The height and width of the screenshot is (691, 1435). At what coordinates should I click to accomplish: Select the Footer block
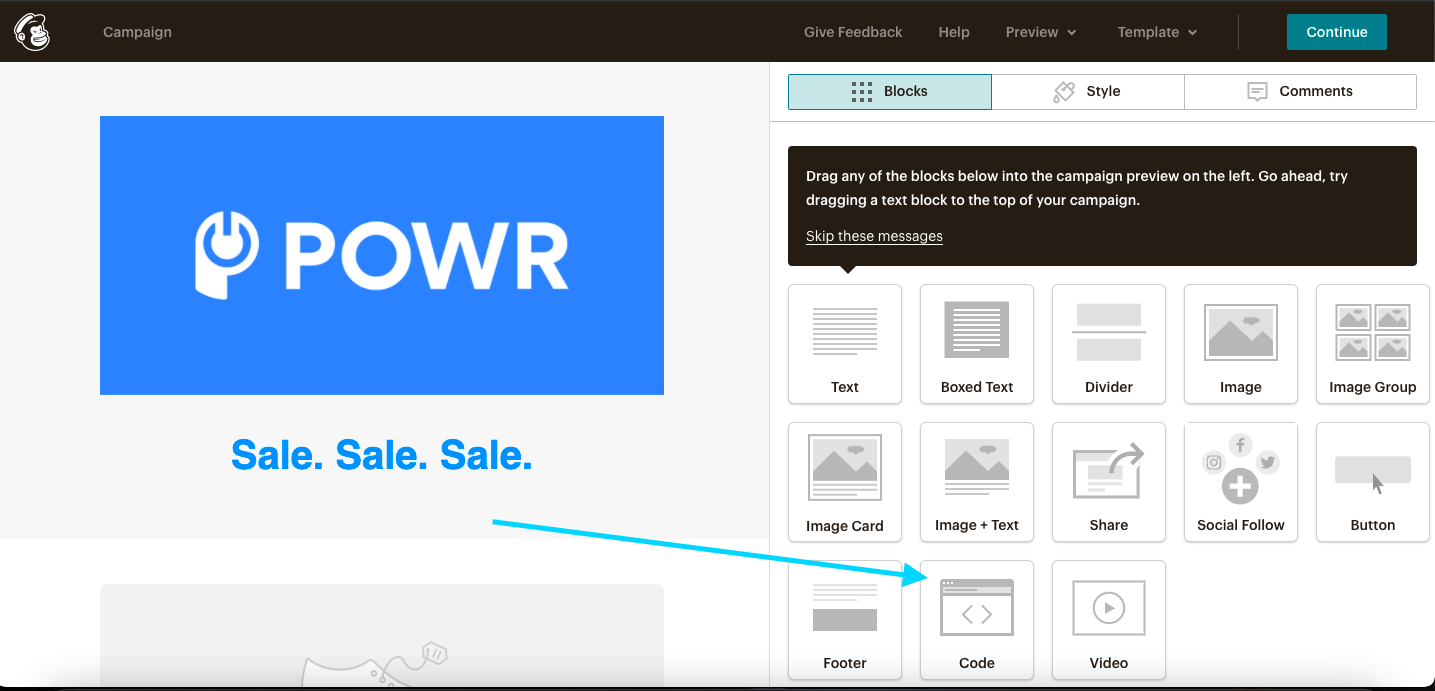click(x=845, y=620)
